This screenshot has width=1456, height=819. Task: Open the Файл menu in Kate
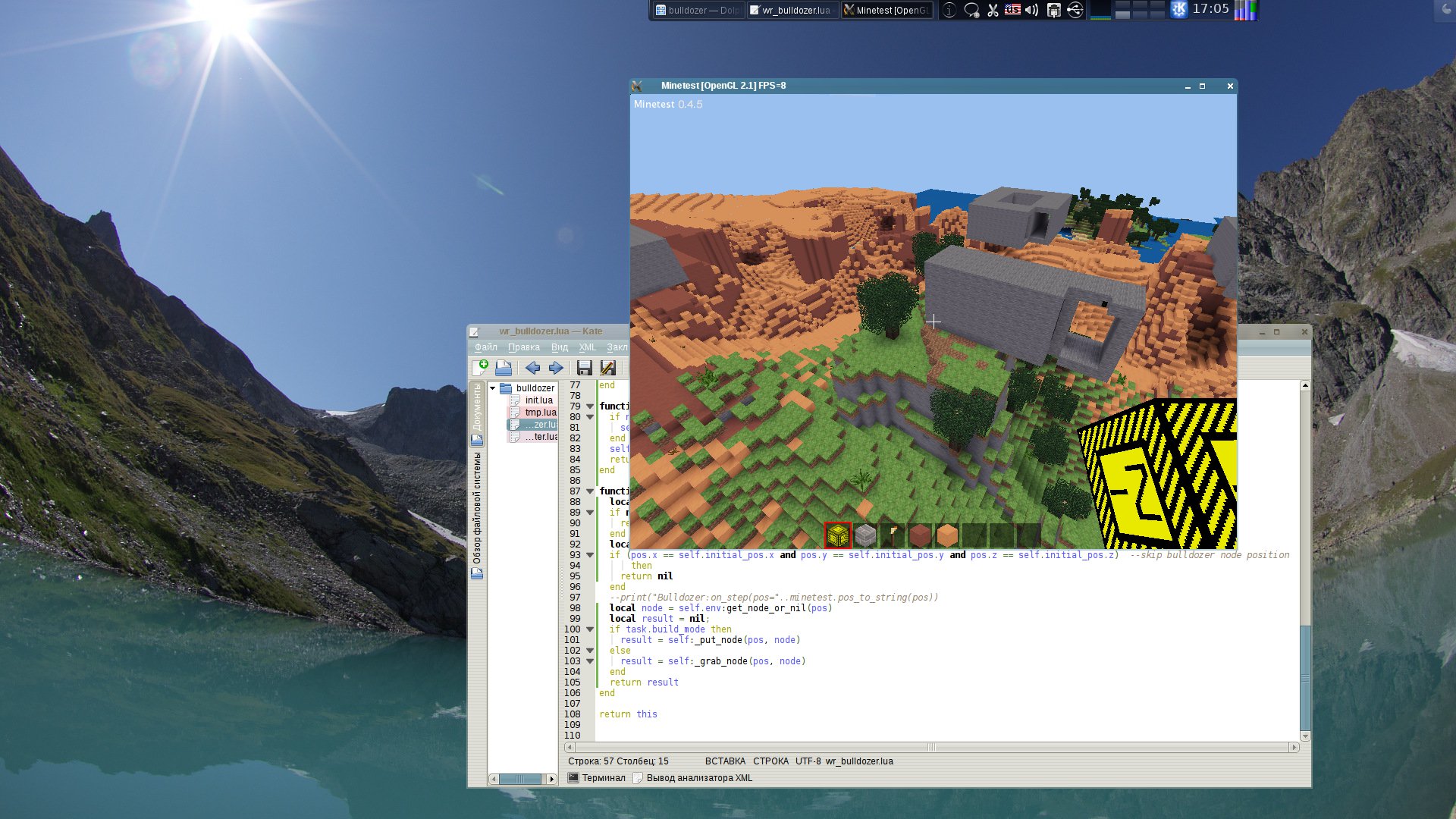pyautogui.click(x=486, y=347)
